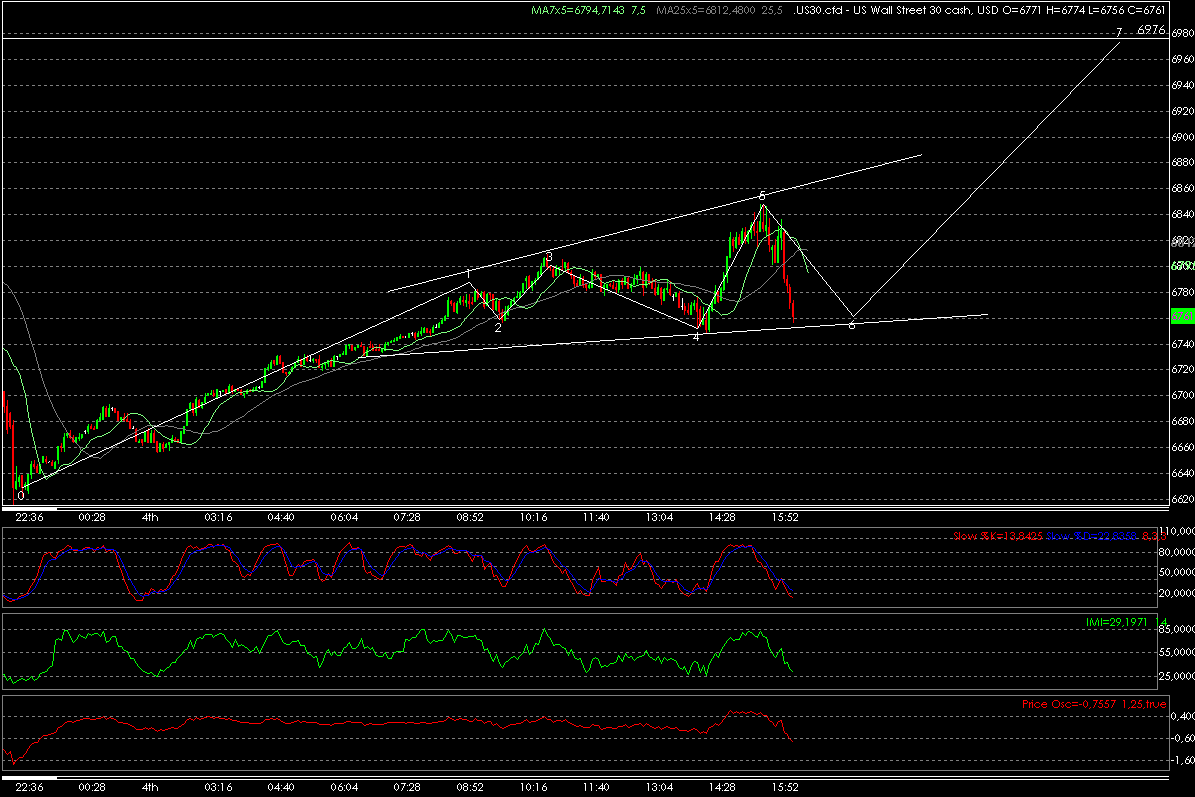The height and width of the screenshot is (797, 1195).
Task: Click the 6860 price axis value
Action: [1183, 188]
